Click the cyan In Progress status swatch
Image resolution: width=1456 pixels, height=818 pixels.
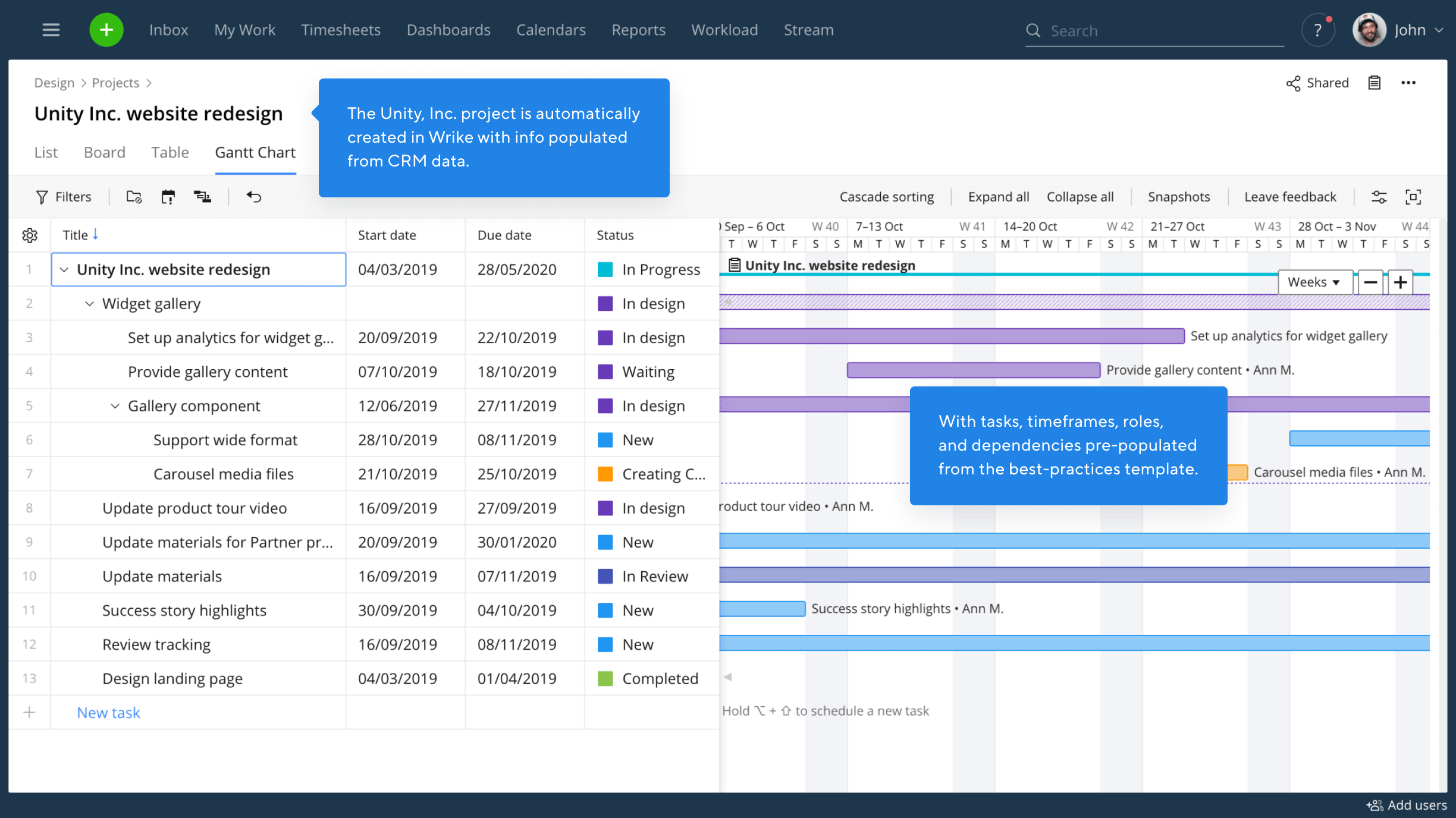(605, 269)
